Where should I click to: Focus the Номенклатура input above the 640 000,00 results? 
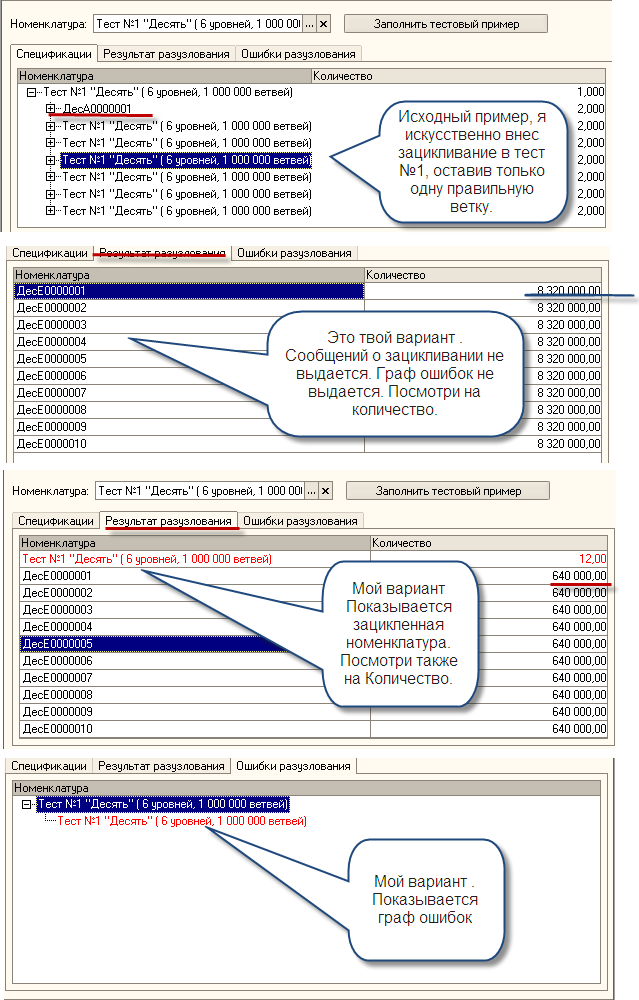pos(200,491)
